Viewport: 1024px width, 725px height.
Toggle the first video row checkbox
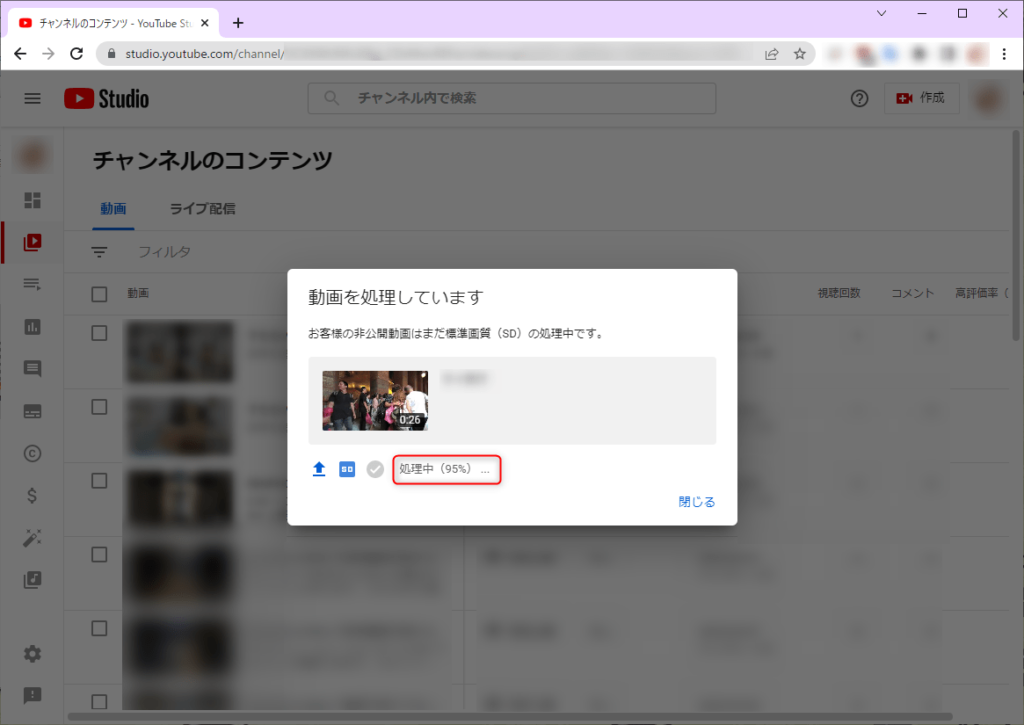coord(99,333)
